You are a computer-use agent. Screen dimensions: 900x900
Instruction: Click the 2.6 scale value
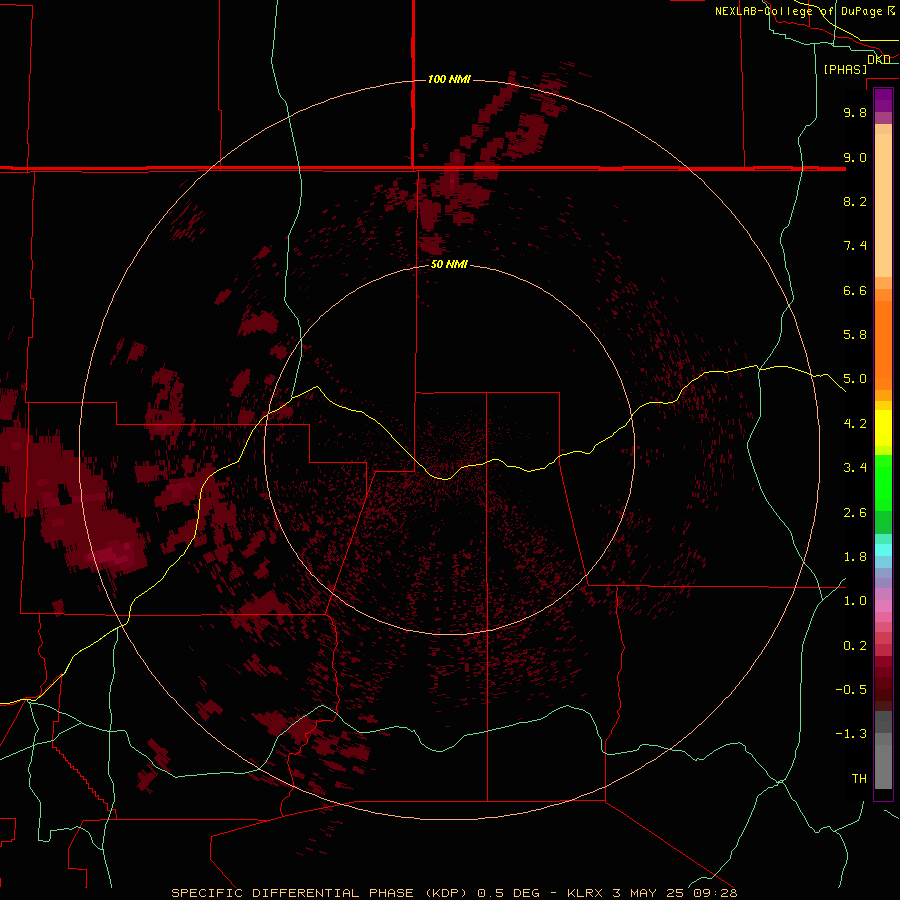pyautogui.click(x=855, y=513)
